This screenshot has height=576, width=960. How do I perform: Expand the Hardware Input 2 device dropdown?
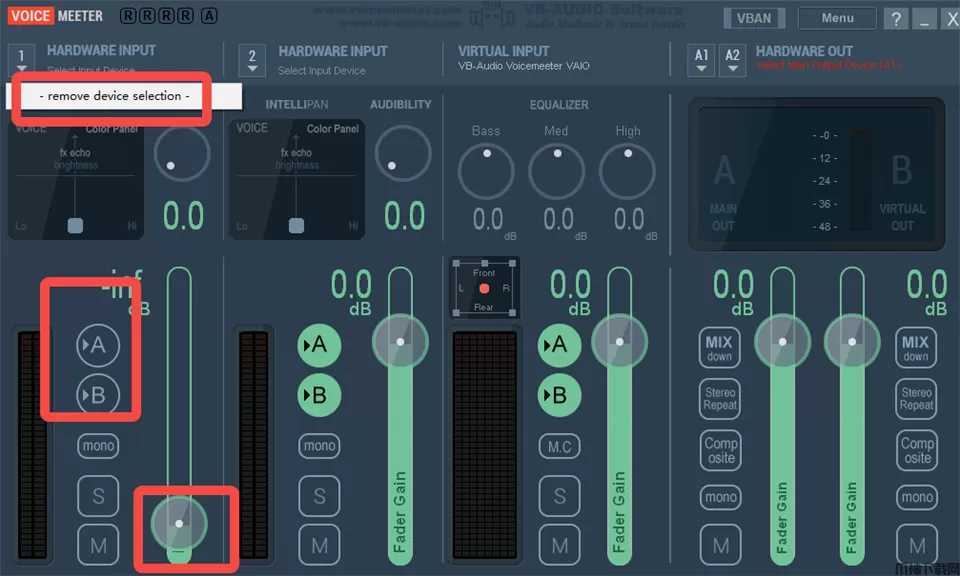pos(252,61)
